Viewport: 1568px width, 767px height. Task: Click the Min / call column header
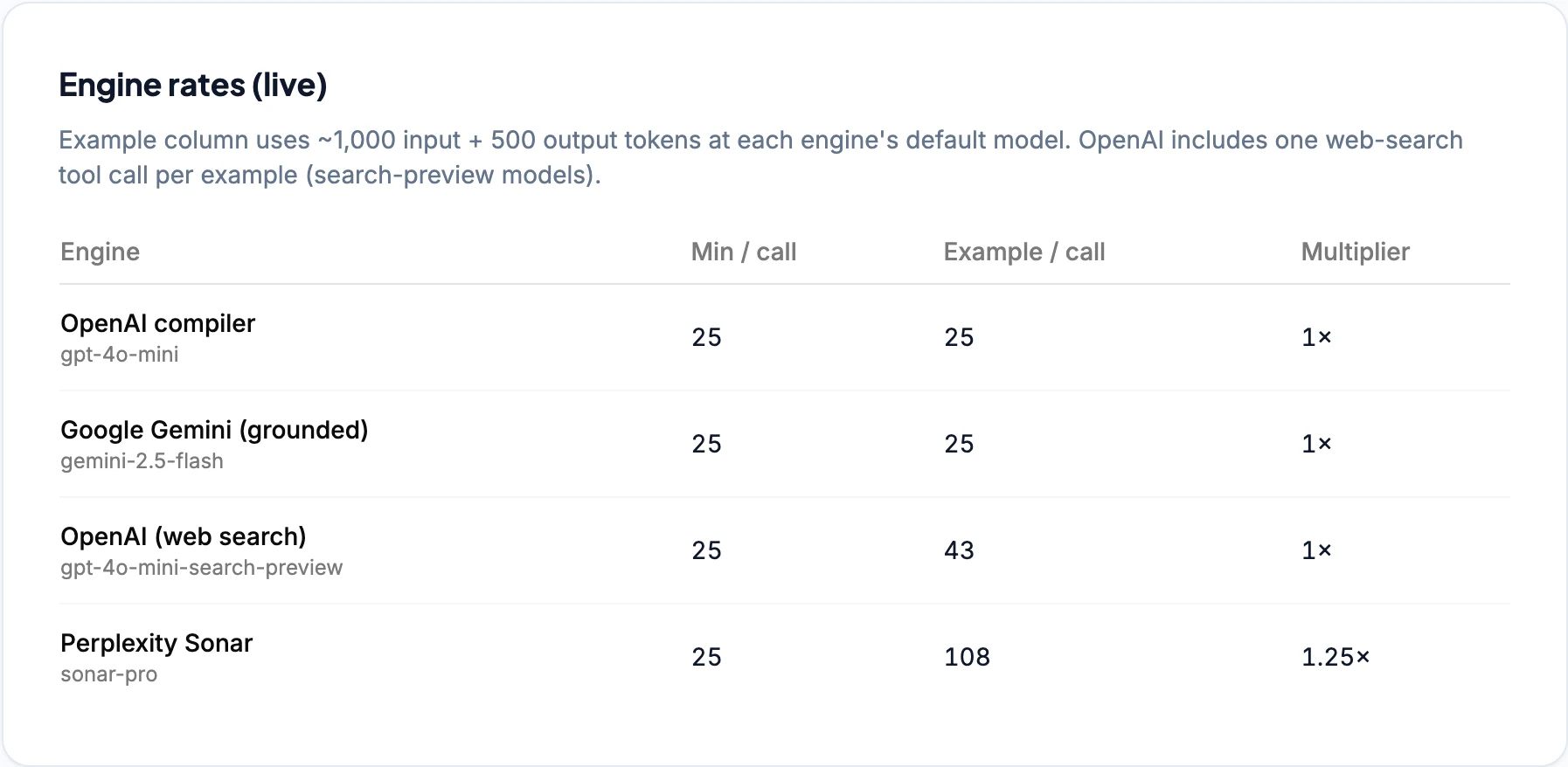pyautogui.click(x=744, y=252)
